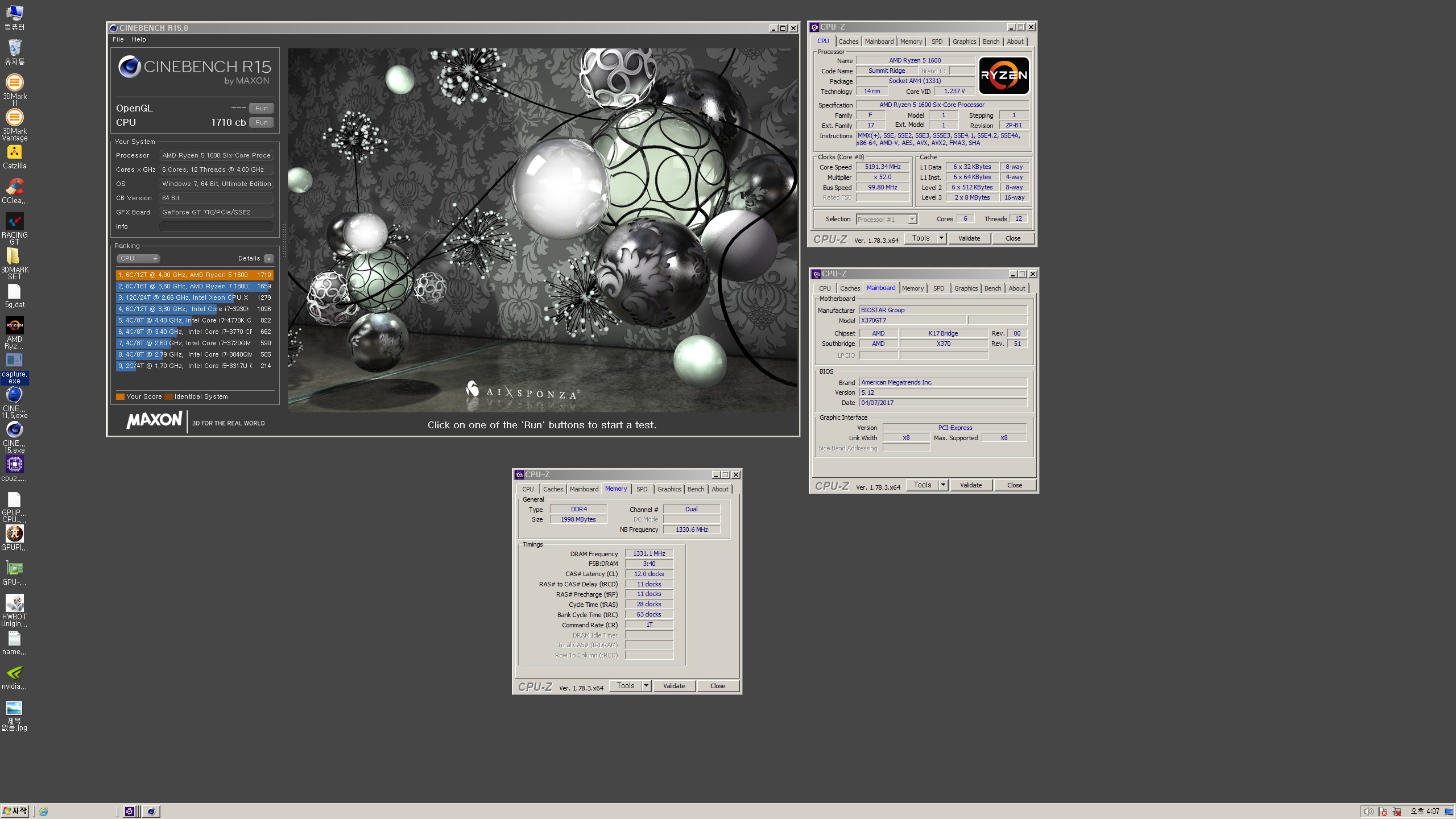Image resolution: width=1456 pixels, height=819 pixels.
Task: Select the CCleaner desktop icon
Action: pos(14,192)
